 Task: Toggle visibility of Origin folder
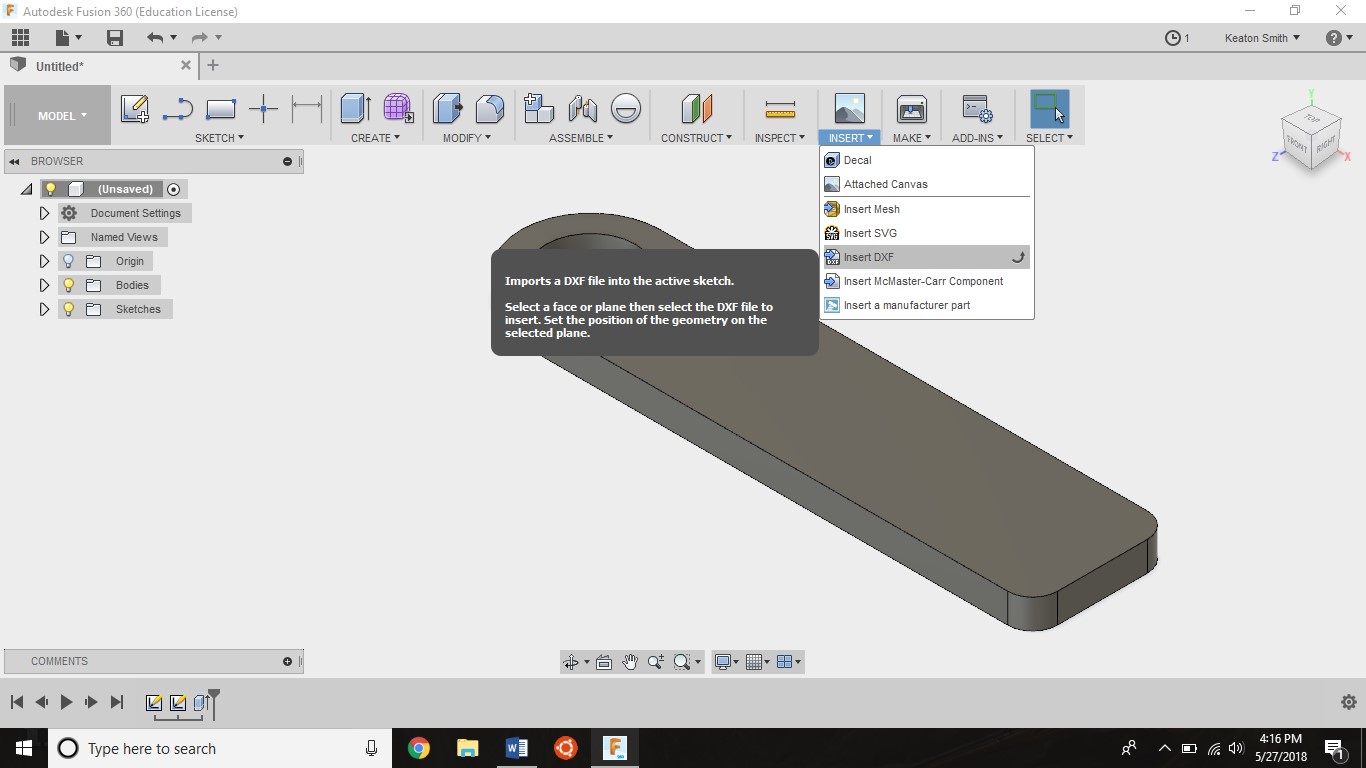[68, 261]
